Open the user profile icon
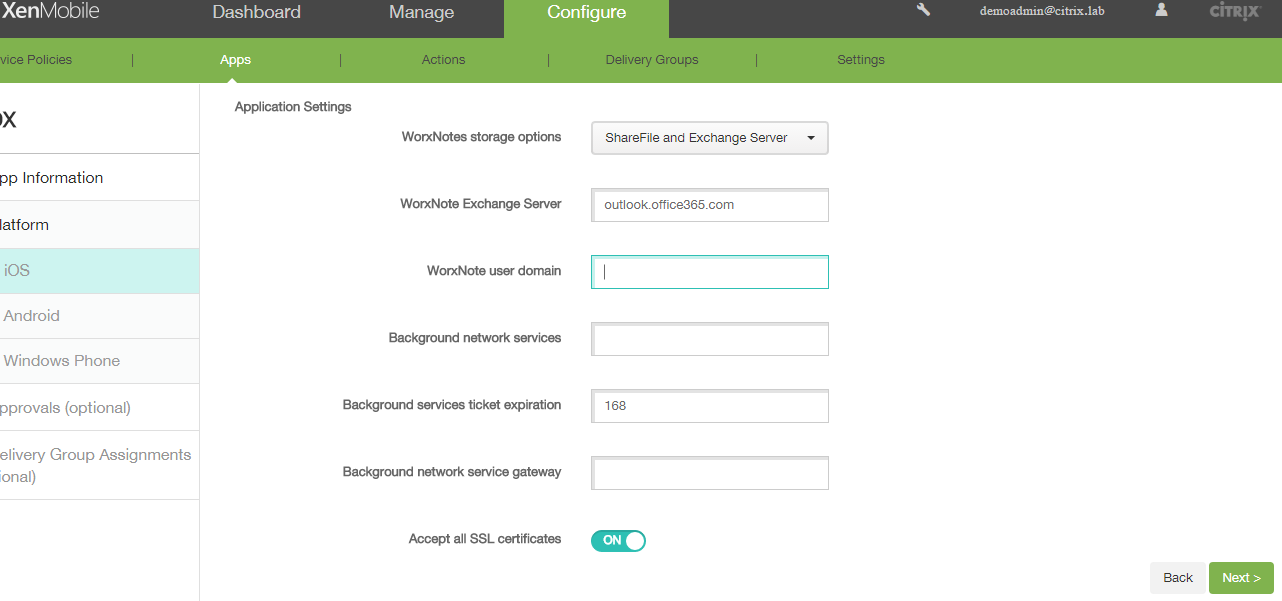Image resolution: width=1282 pixels, height=601 pixels. [1161, 10]
